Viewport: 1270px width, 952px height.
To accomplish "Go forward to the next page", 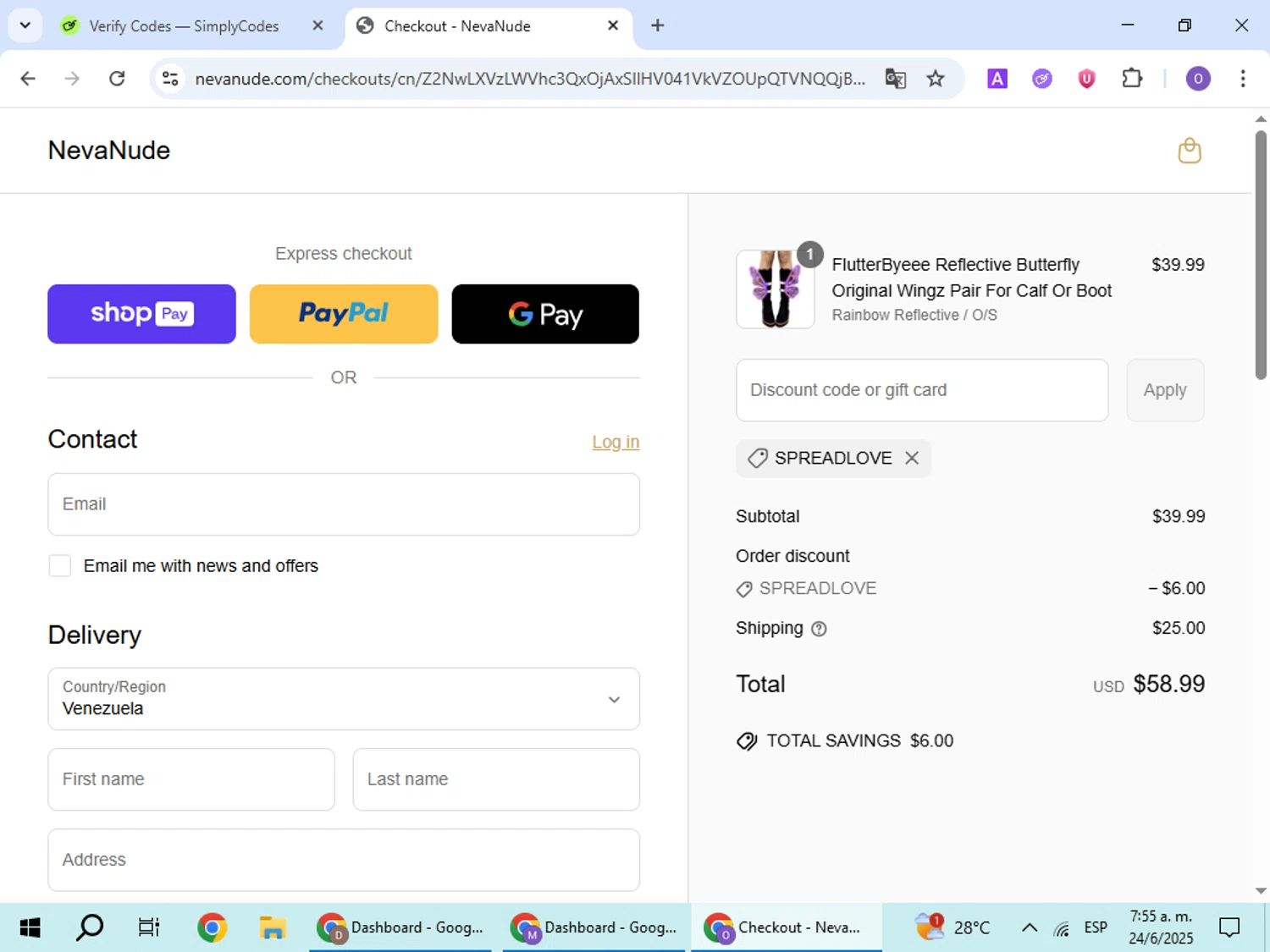I will tap(73, 79).
